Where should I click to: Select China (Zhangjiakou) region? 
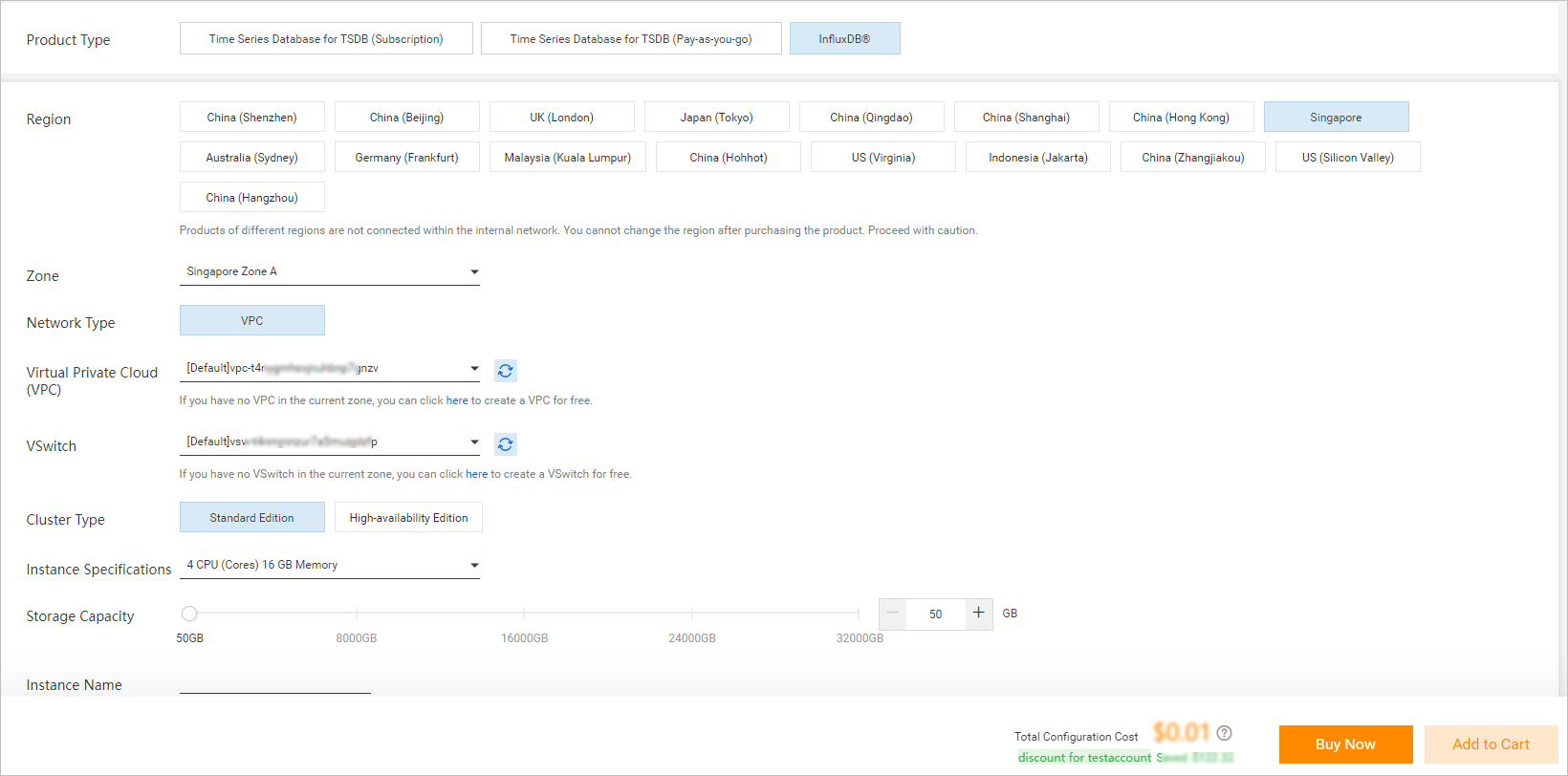[1193, 158]
